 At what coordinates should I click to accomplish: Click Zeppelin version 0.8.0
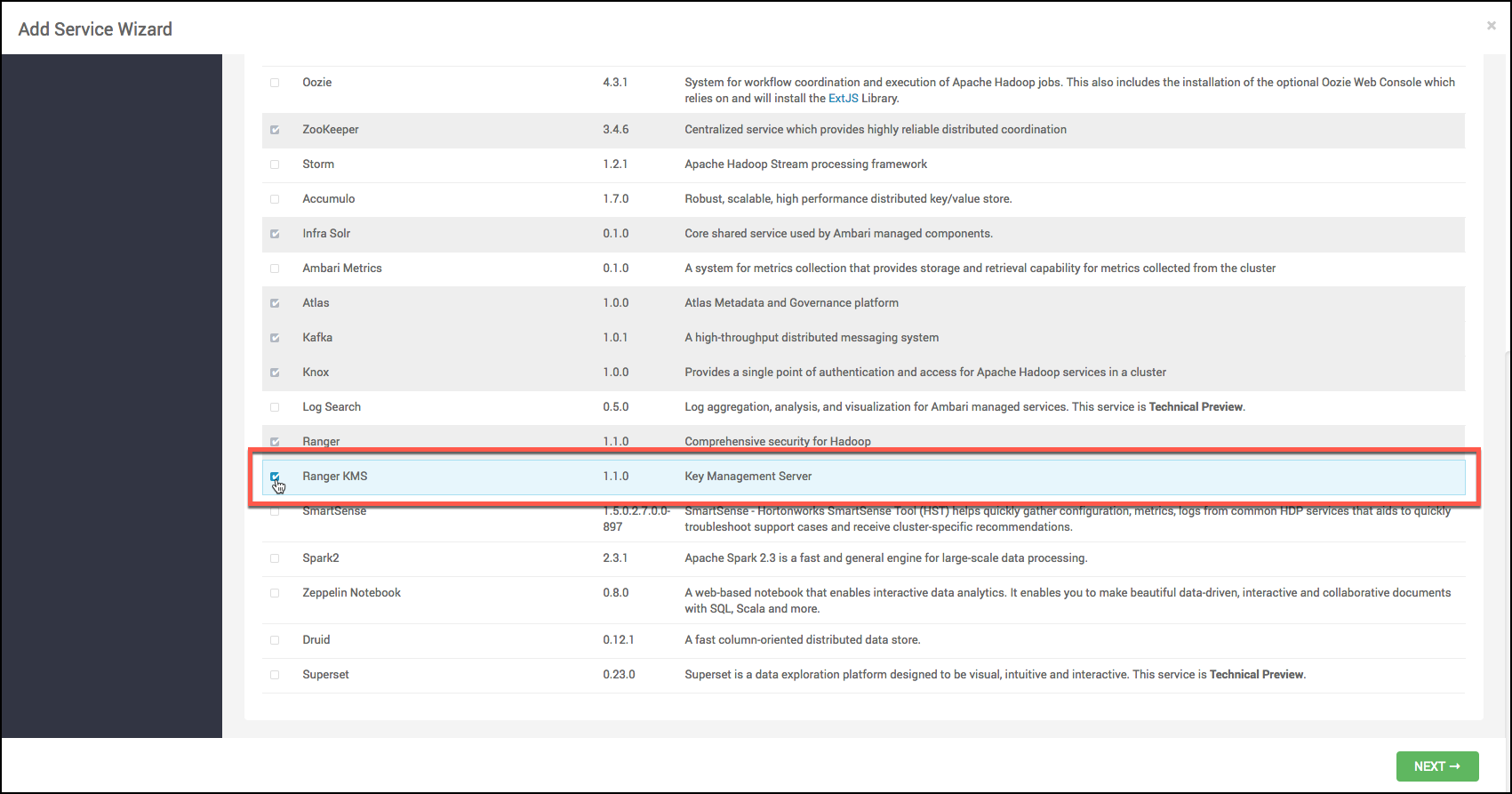[x=616, y=592]
